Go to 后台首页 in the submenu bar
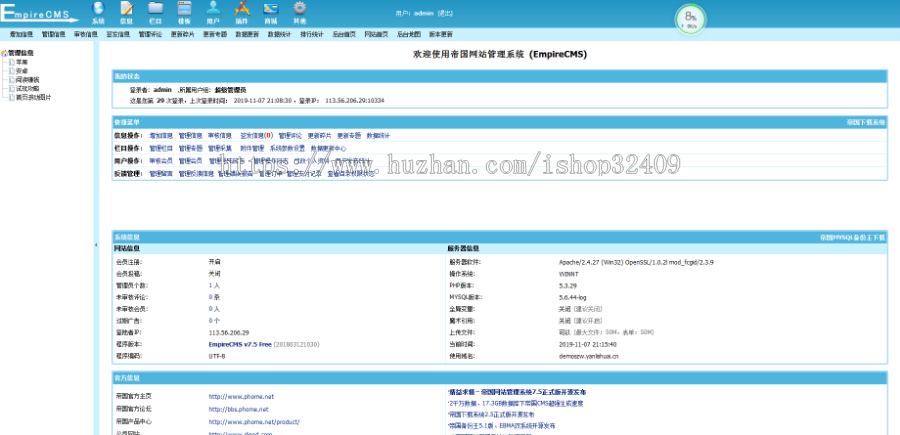This screenshot has width=900, height=435. (x=344, y=34)
